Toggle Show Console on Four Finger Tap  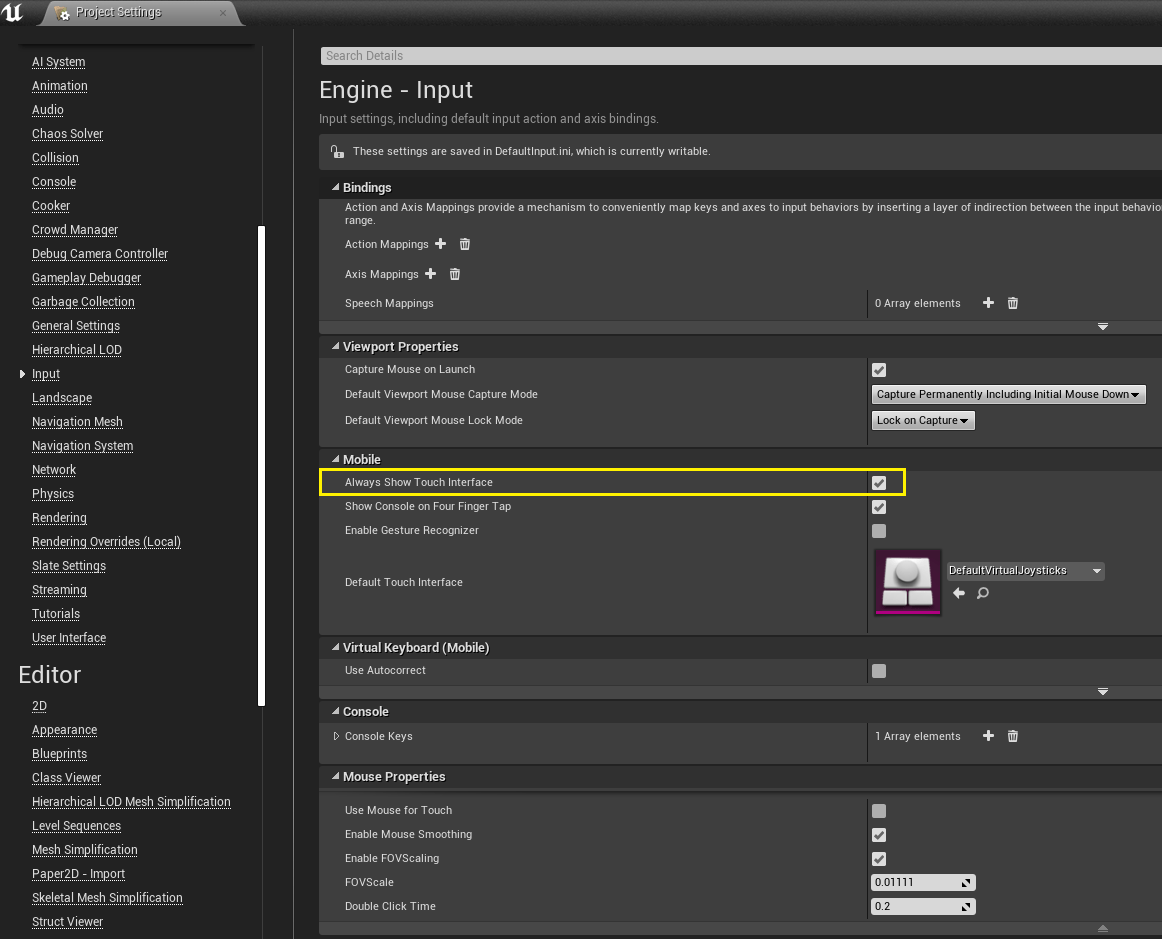point(879,507)
